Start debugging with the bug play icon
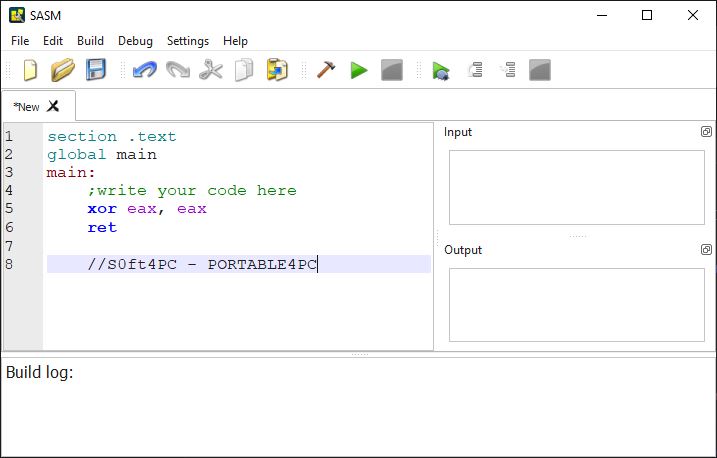The image size is (717, 458). (441, 71)
